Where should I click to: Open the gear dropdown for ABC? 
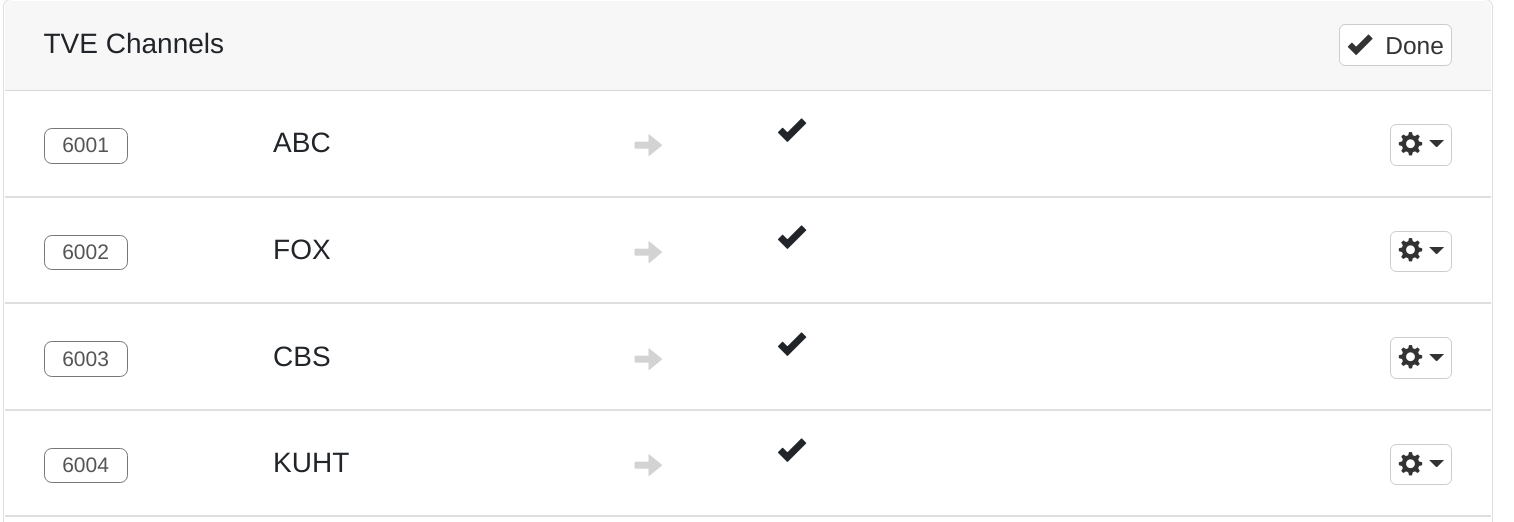1420,145
